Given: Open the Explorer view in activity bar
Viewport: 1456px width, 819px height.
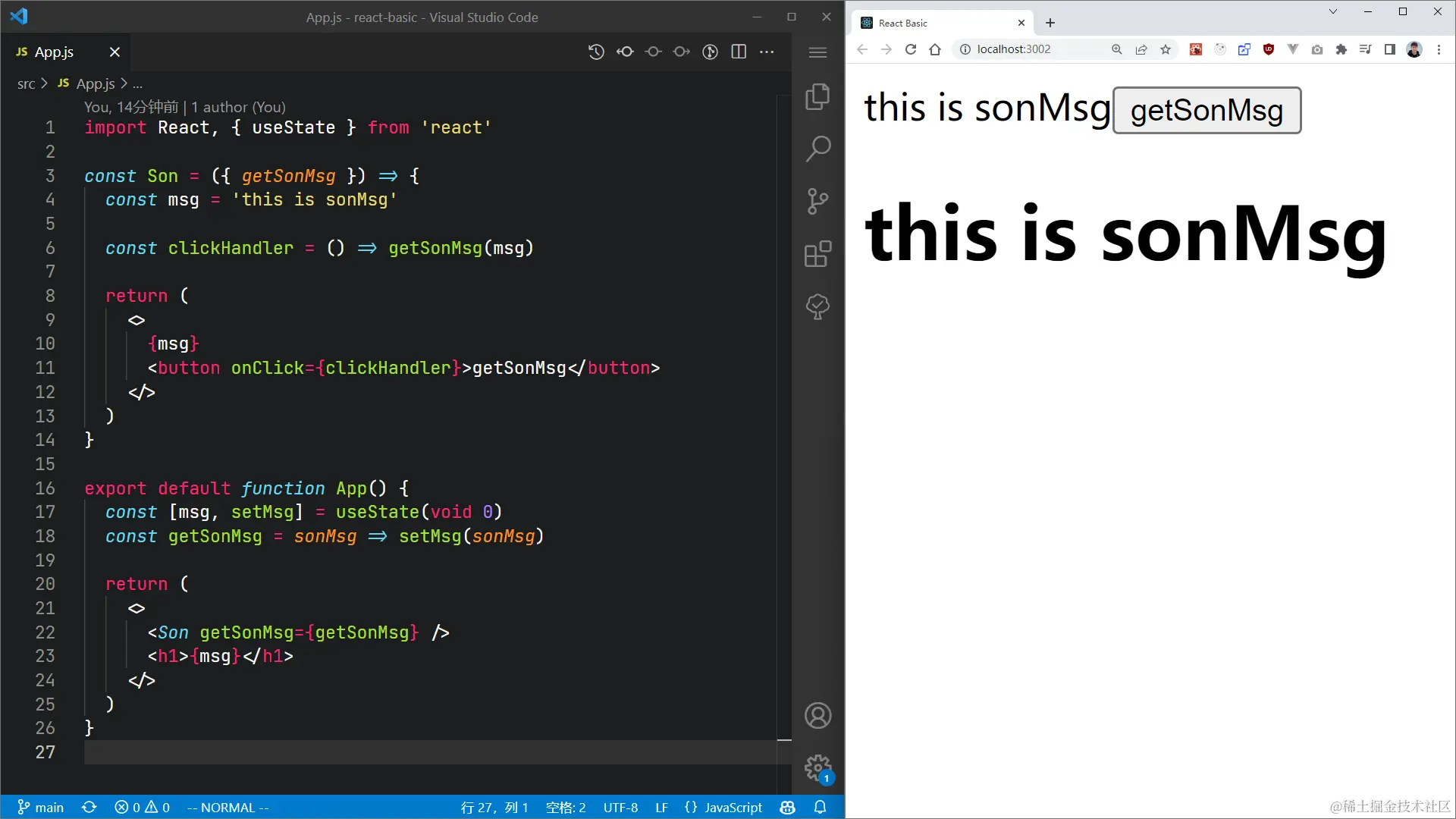Looking at the screenshot, I should (x=817, y=96).
